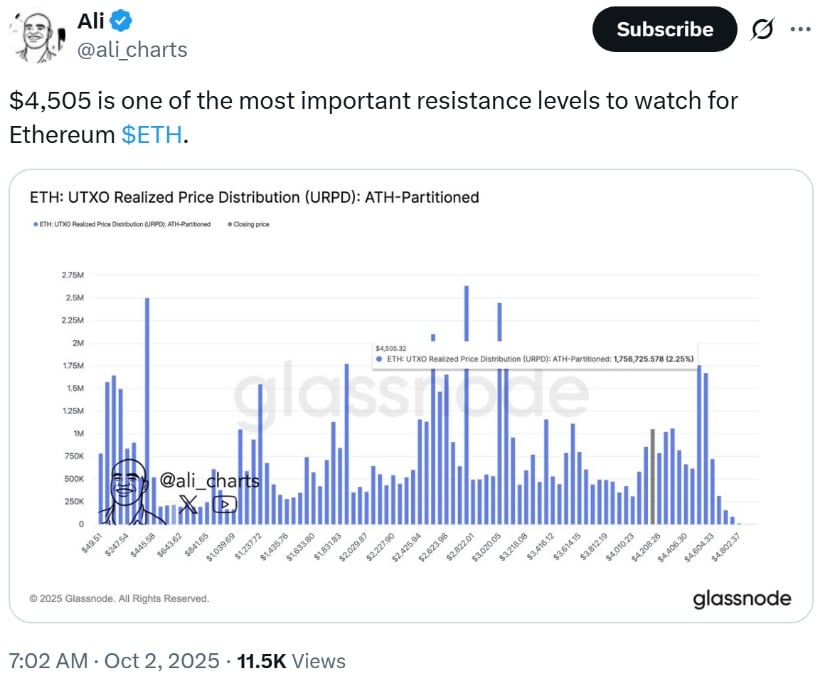Click the glassnode logo at chart bottom right

coord(741,598)
